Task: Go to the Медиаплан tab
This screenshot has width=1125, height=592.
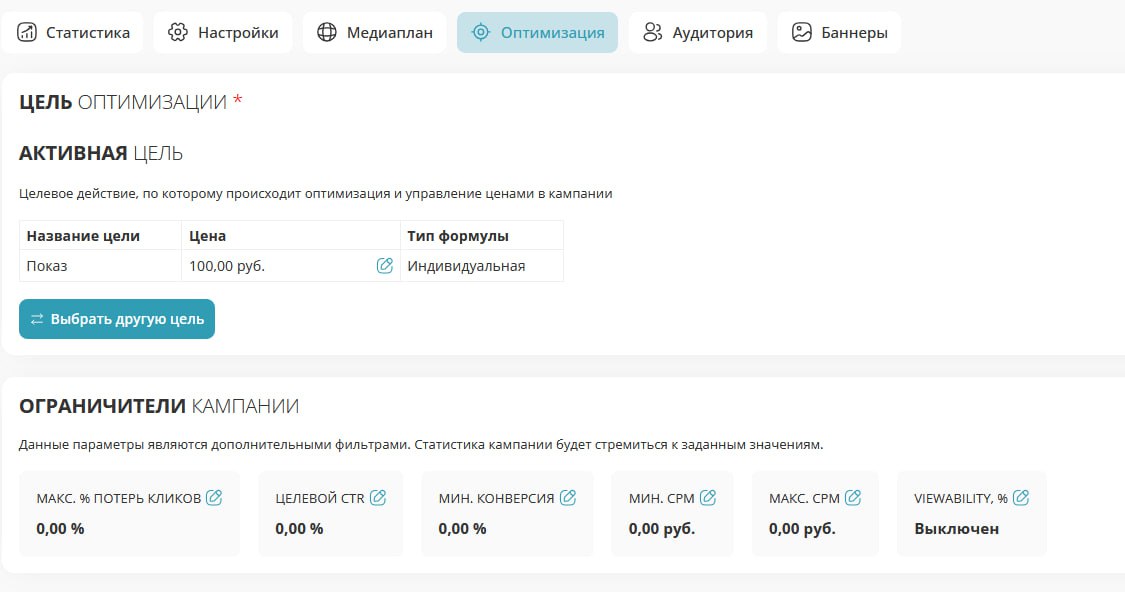Action: coord(375,32)
